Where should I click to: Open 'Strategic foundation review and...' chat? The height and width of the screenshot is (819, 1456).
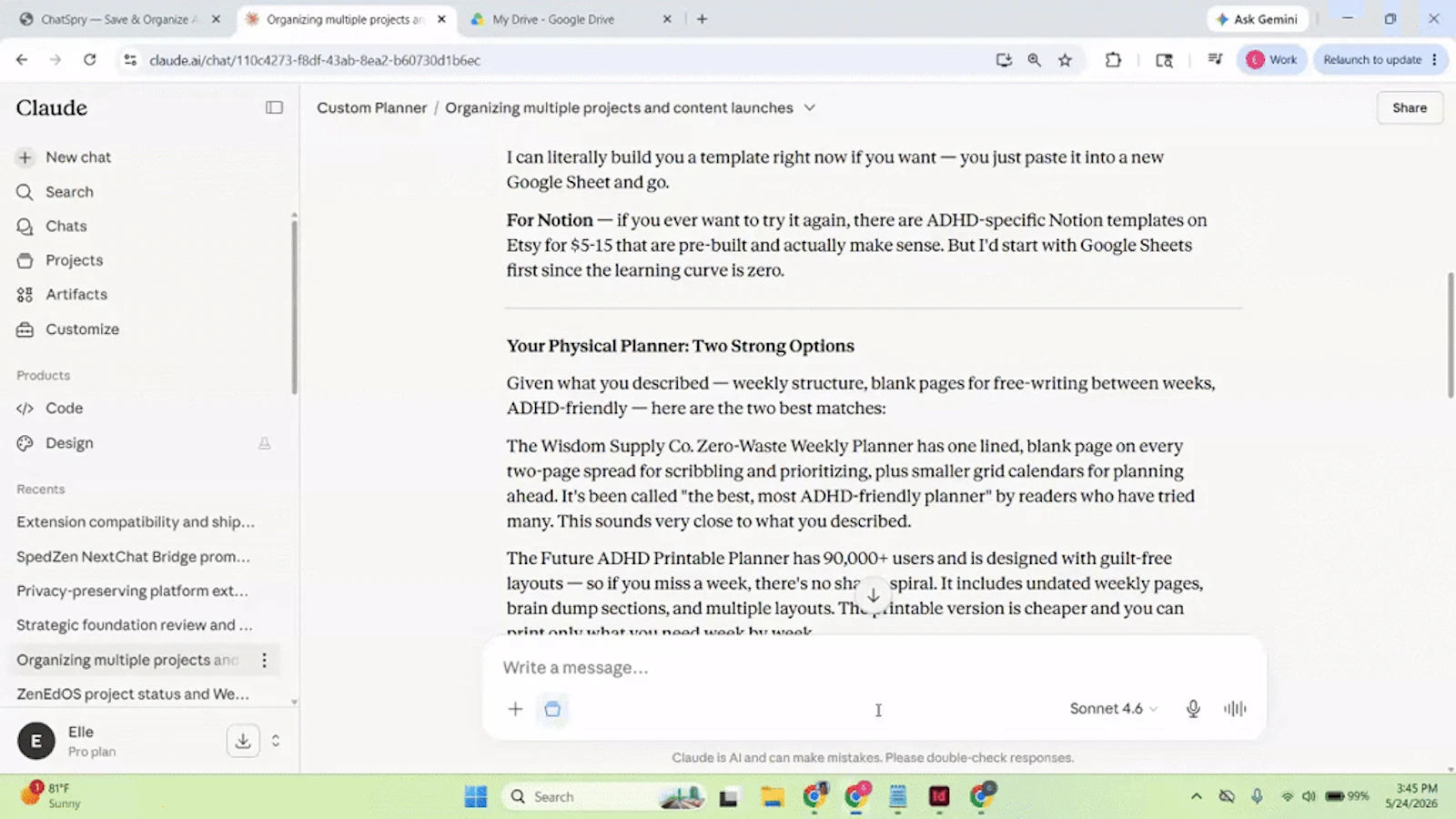click(x=135, y=625)
